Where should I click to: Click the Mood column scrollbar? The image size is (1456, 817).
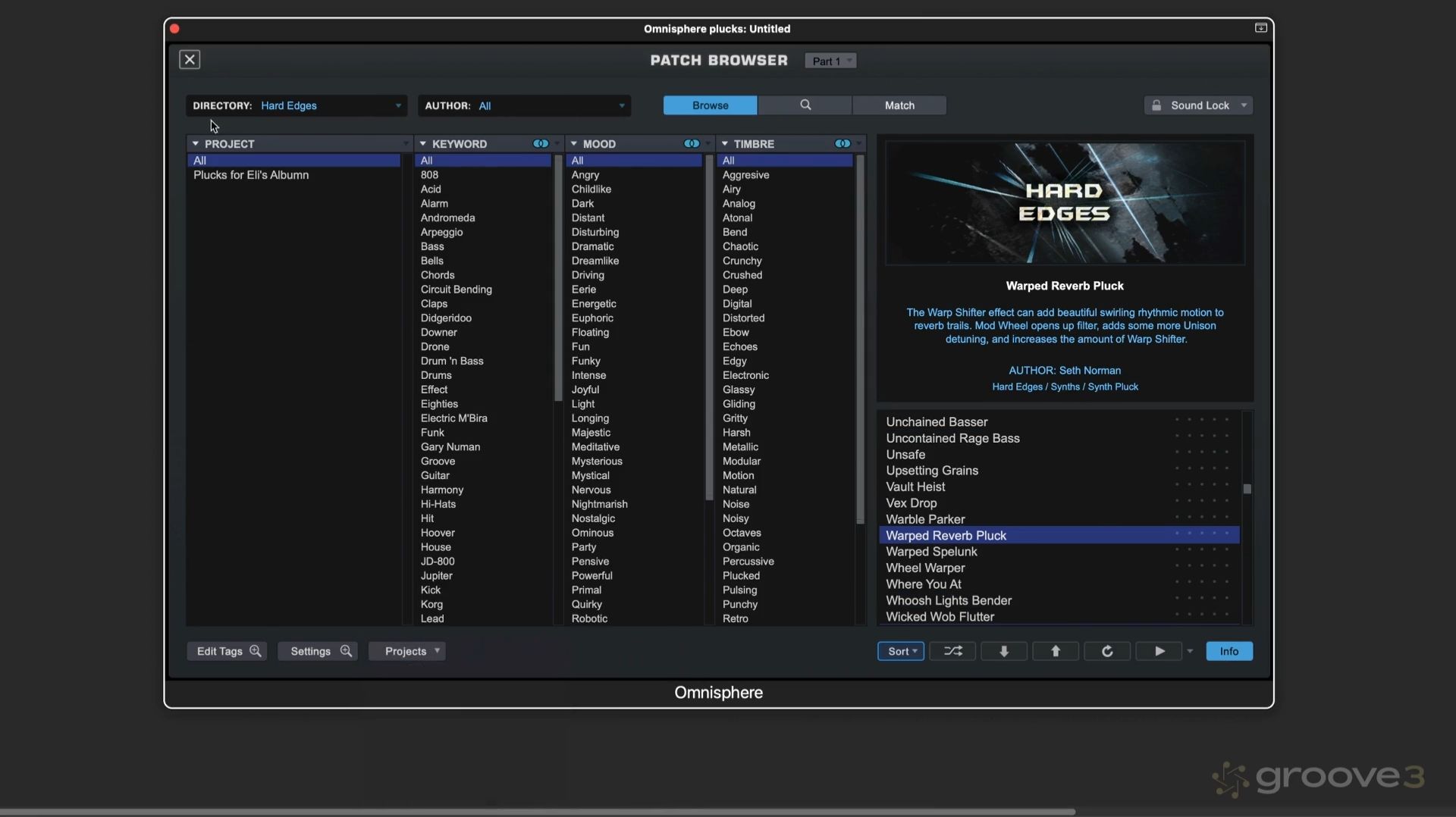click(709, 327)
